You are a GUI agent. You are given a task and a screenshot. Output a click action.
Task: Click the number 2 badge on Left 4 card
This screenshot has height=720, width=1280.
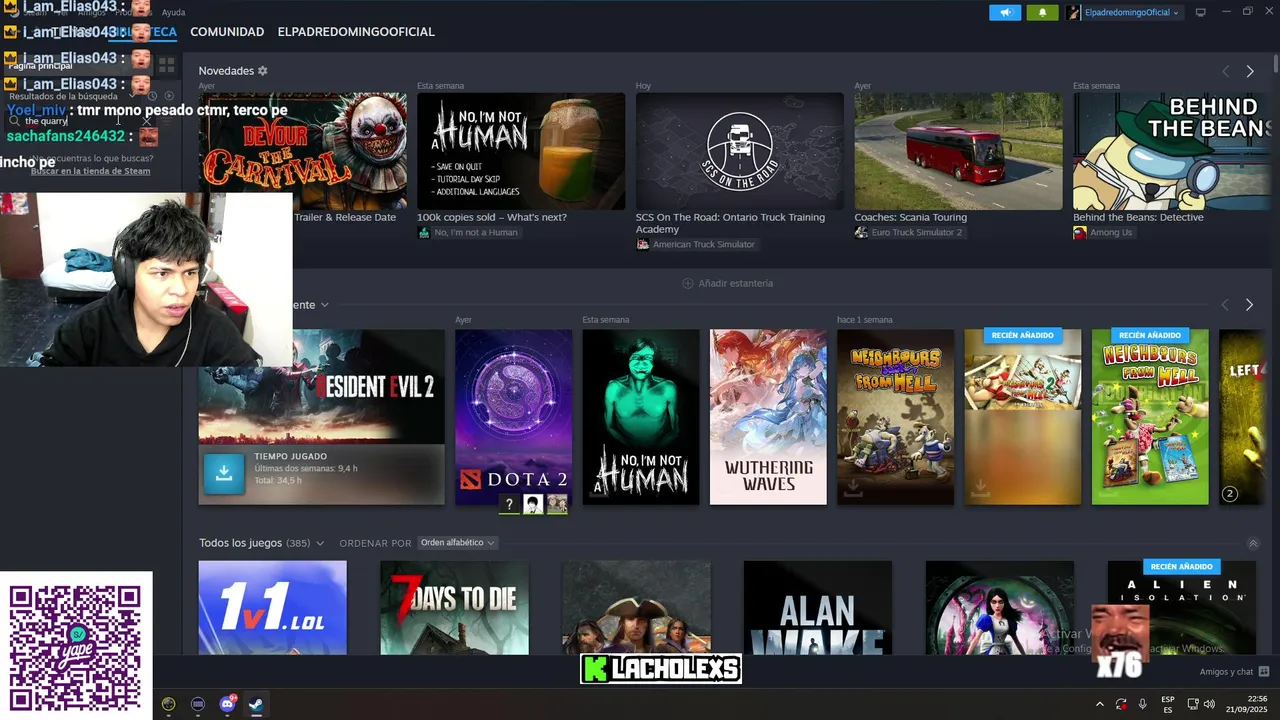coord(1230,494)
